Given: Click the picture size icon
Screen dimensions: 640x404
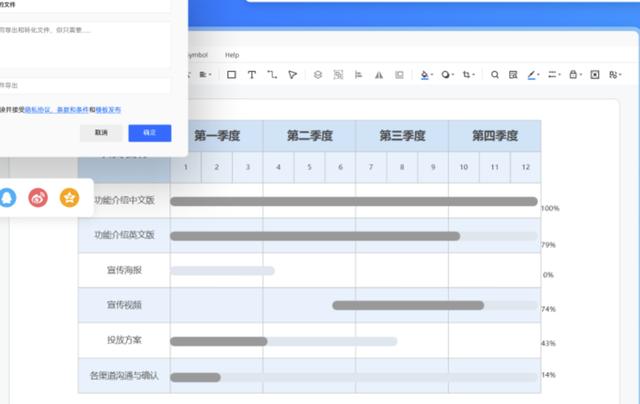Looking at the screenshot, I should pos(399,75).
